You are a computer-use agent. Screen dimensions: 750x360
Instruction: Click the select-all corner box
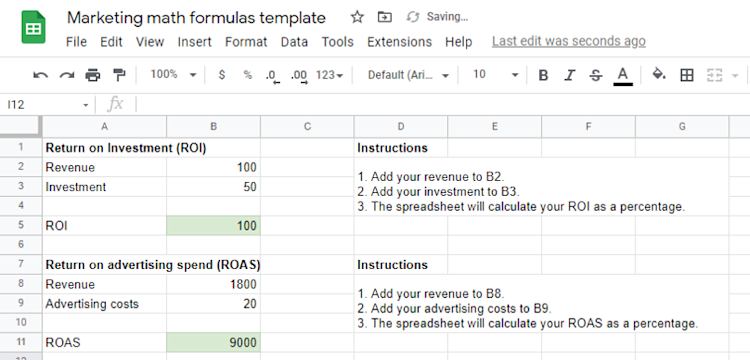(x=21, y=126)
